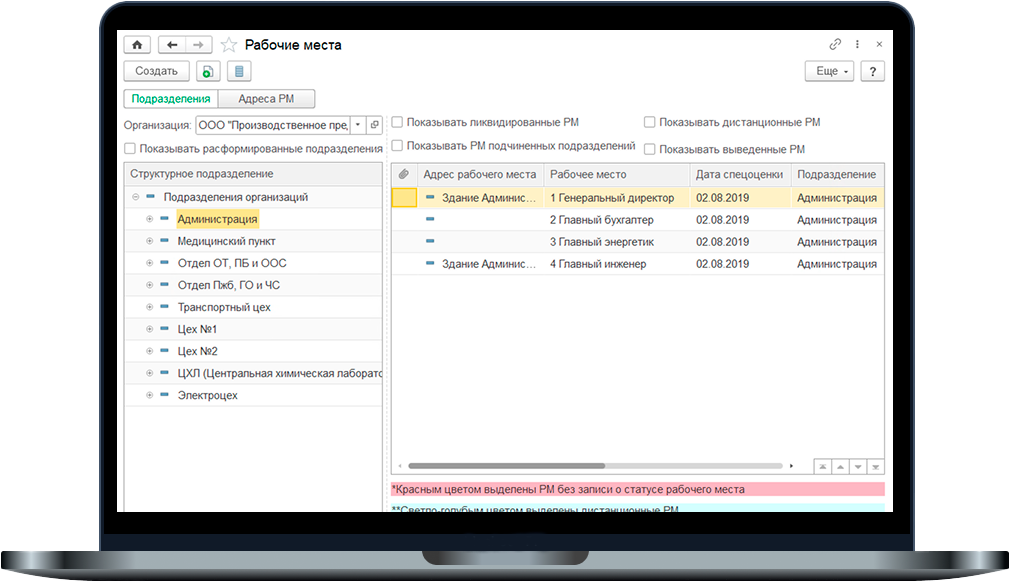Image resolution: width=1010 pixels, height=583 pixels.
Task: Navigate back with the left arrow
Action: (x=171, y=44)
